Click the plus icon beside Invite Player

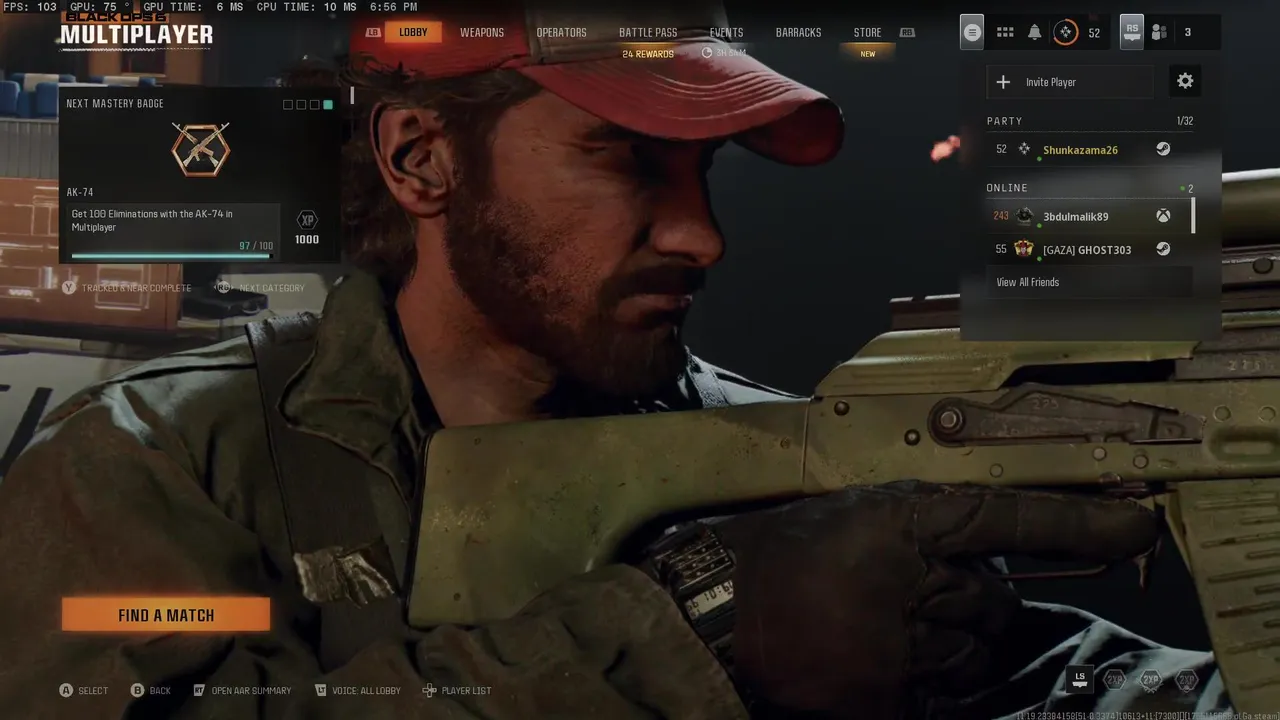click(x=1004, y=82)
